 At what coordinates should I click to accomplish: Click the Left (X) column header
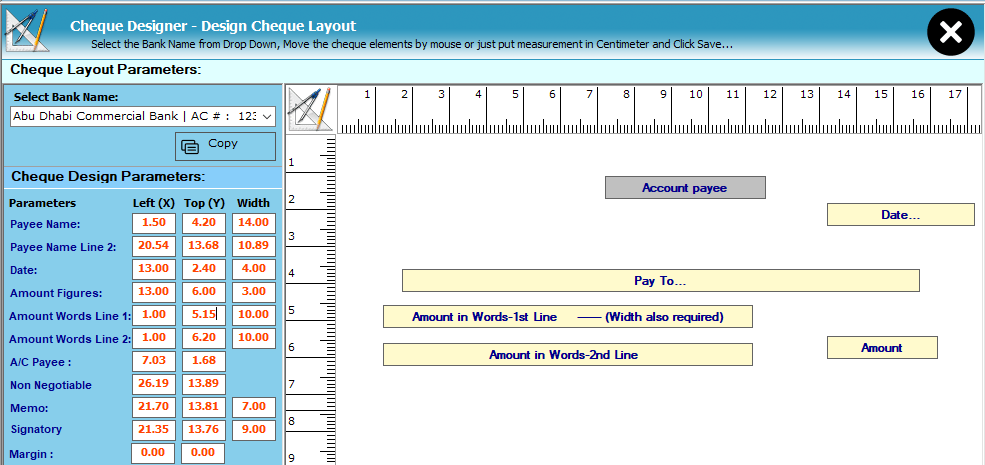[x=154, y=203]
